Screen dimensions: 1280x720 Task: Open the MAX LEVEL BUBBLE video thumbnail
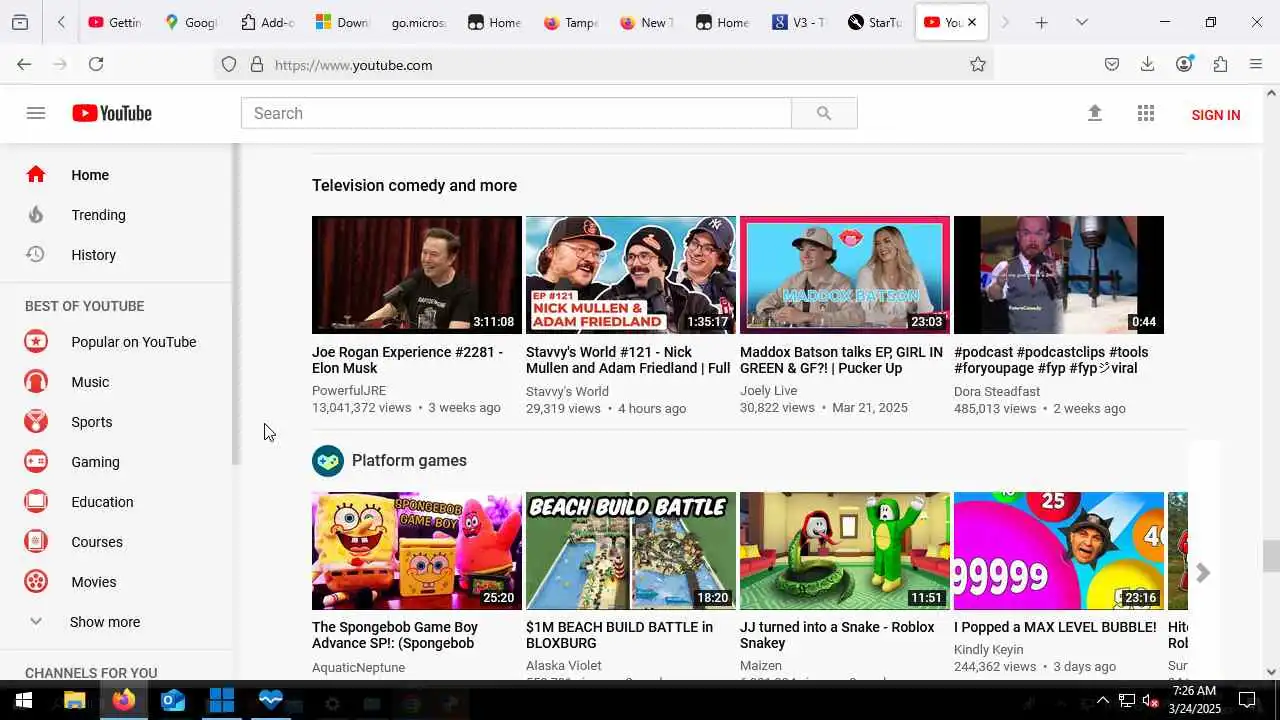tap(1059, 551)
